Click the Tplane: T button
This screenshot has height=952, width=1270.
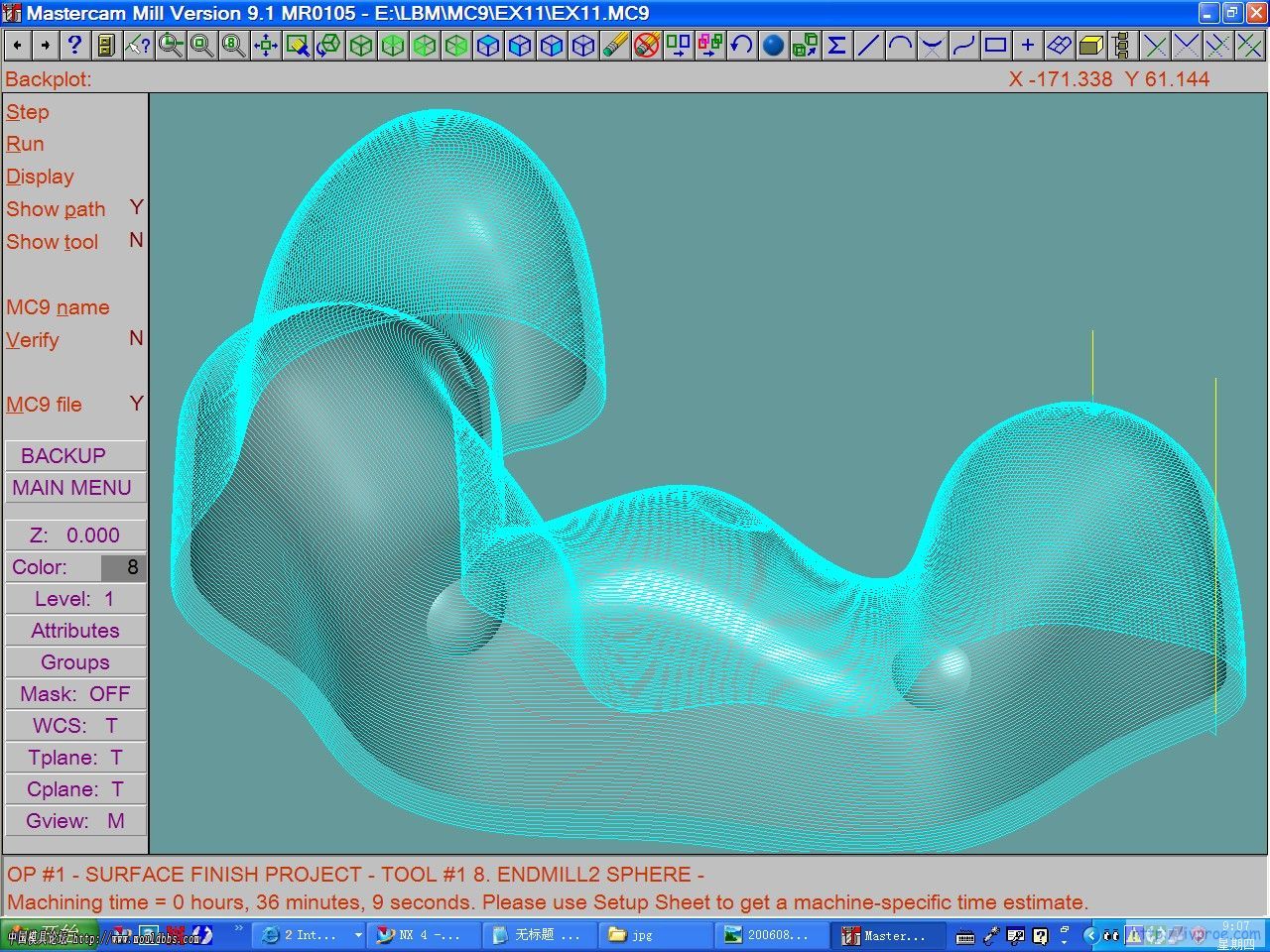click(75, 758)
